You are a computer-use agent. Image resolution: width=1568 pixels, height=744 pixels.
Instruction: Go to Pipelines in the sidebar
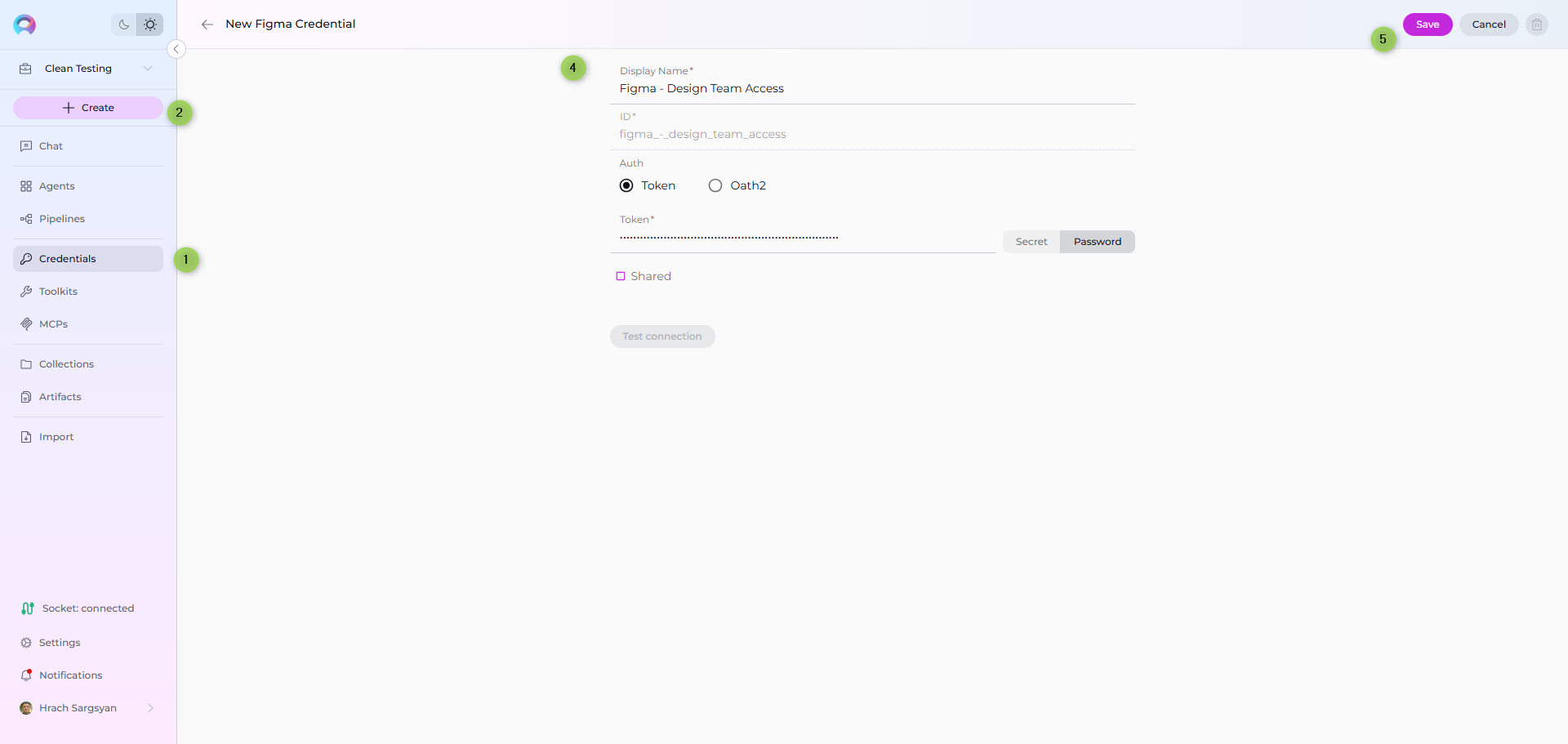(61, 219)
